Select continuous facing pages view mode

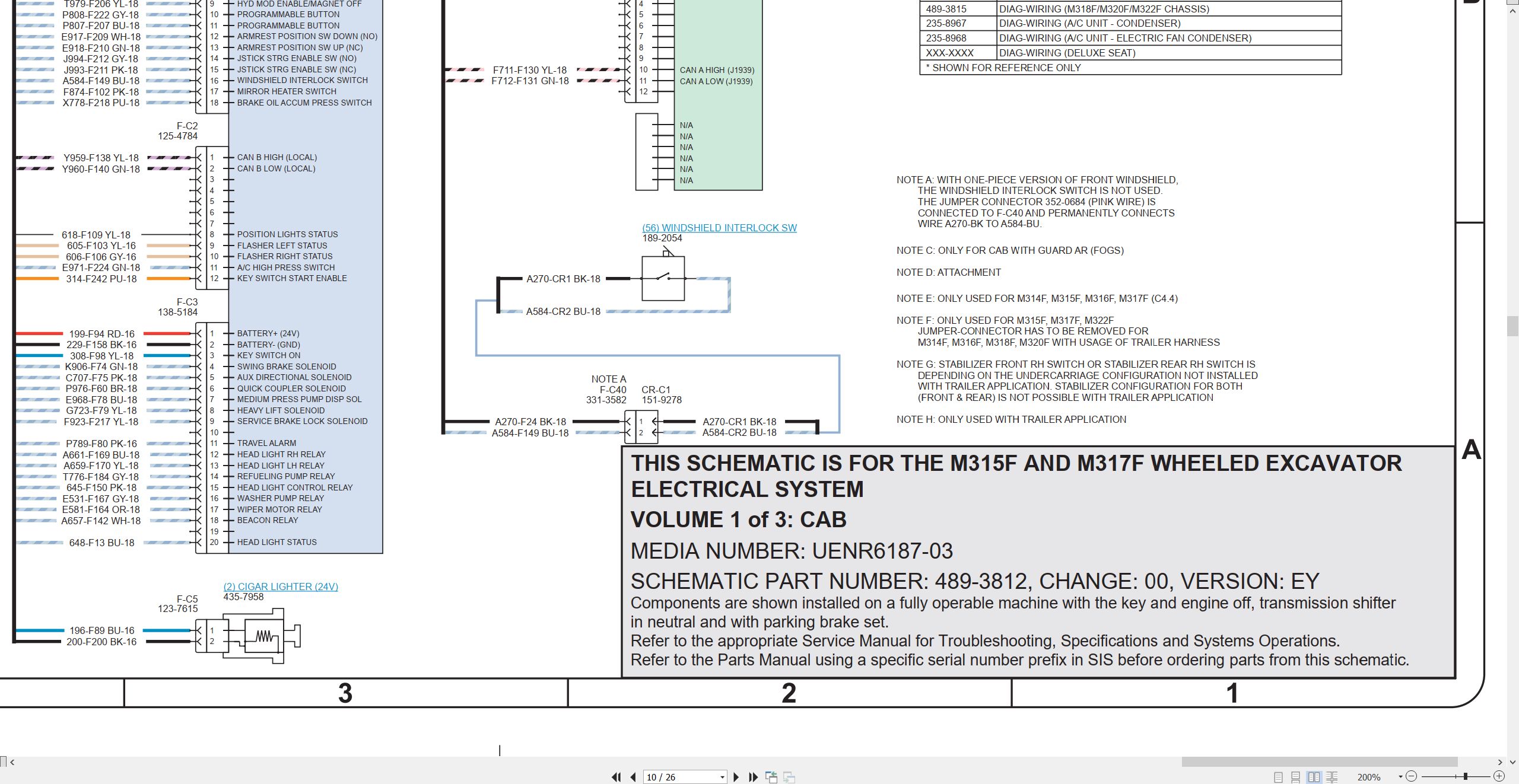tap(1332, 777)
